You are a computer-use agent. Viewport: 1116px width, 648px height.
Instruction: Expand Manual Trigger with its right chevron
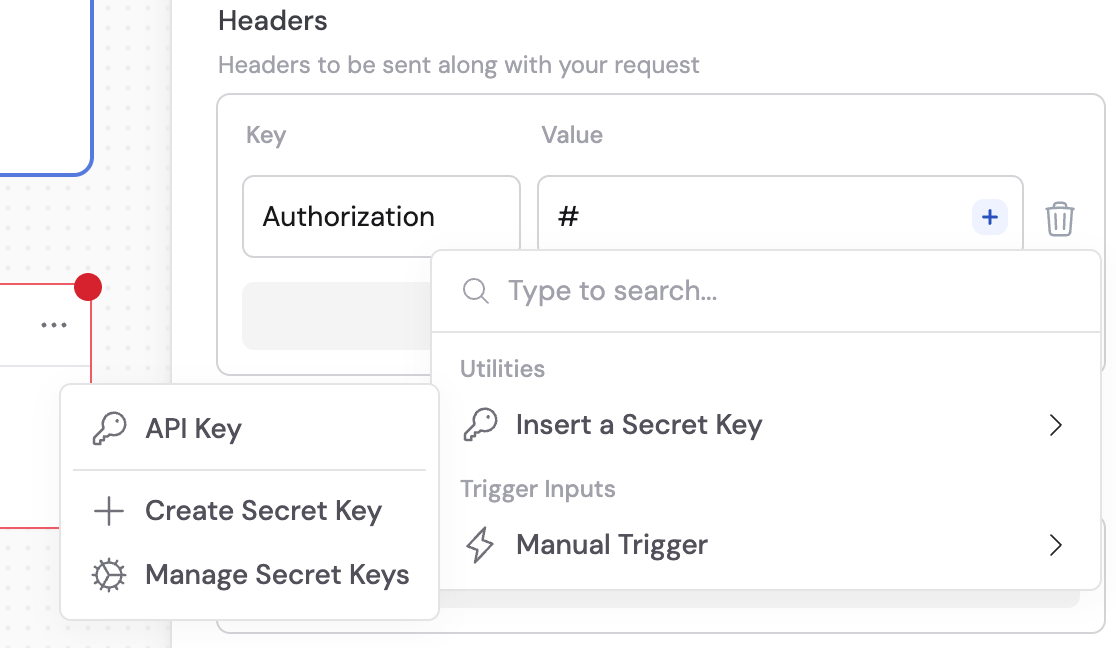(1055, 545)
